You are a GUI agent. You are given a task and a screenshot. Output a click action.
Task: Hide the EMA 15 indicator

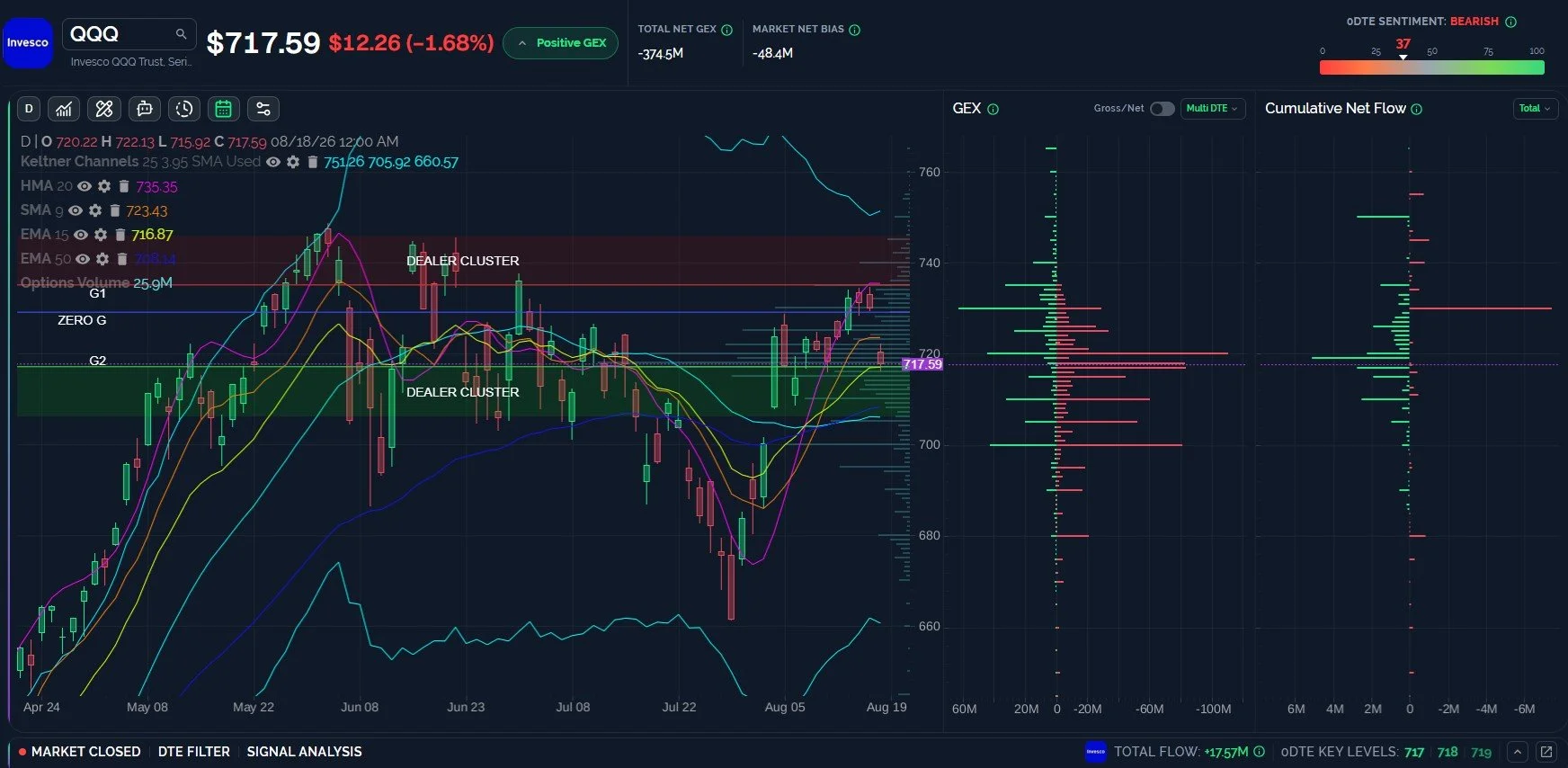81,235
